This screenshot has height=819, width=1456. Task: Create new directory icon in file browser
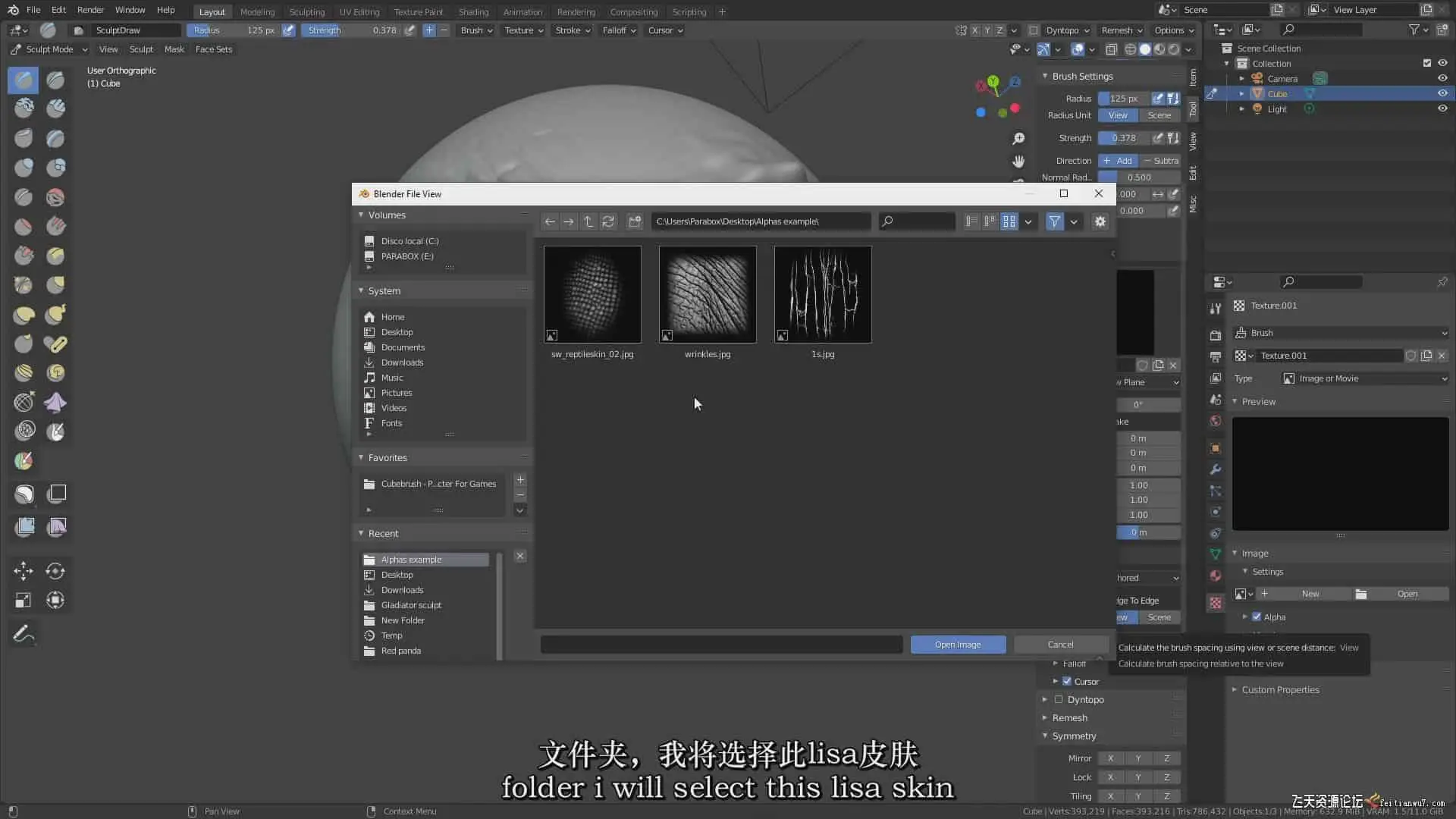[x=635, y=221]
